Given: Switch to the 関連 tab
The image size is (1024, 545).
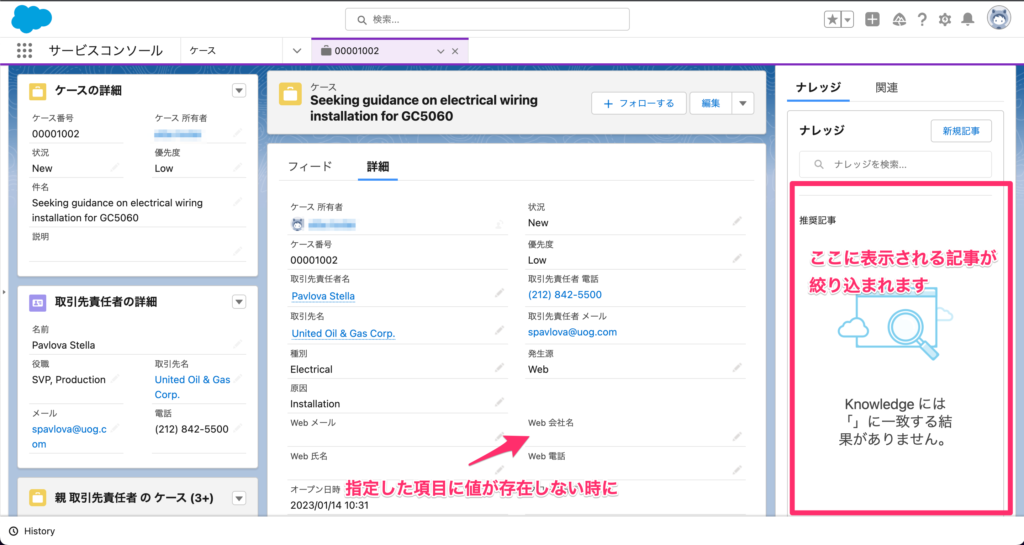Looking at the screenshot, I should (887, 87).
